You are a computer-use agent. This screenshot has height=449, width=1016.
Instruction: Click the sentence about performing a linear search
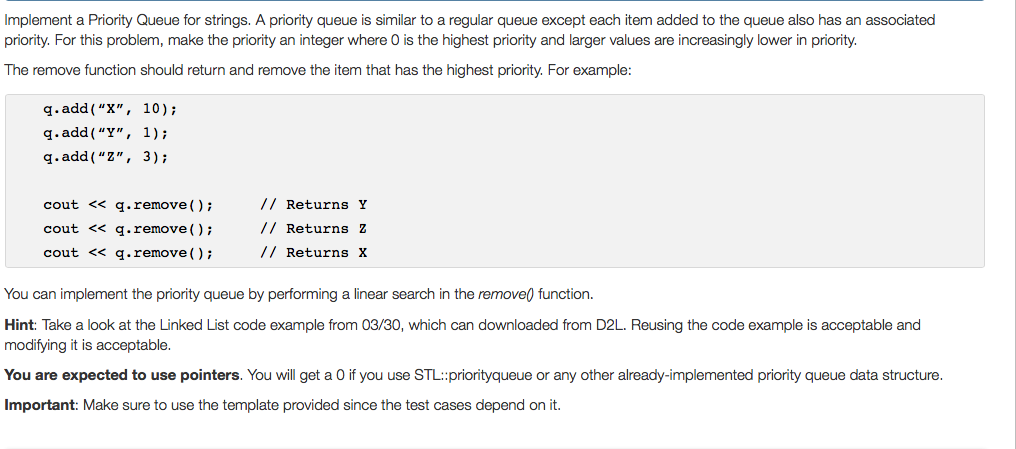[x=299, y=295]
